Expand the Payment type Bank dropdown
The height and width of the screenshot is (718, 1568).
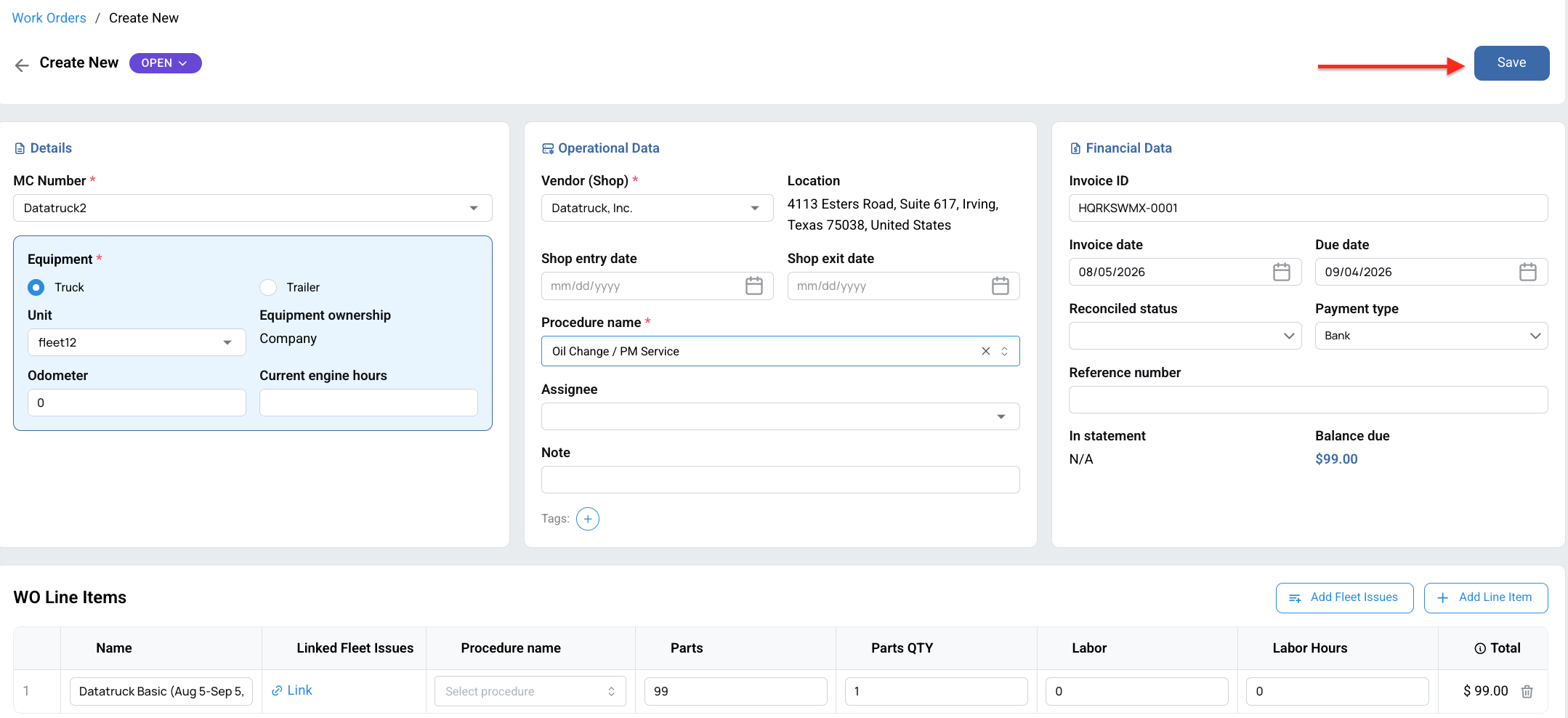coord(1431,336)
